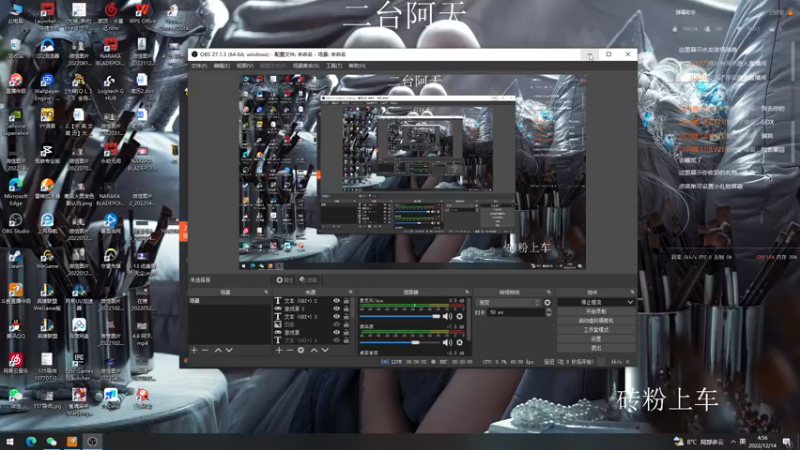Open 视图(V) menu in OBS
Viewport: 800px width, 450px height.
245,66
